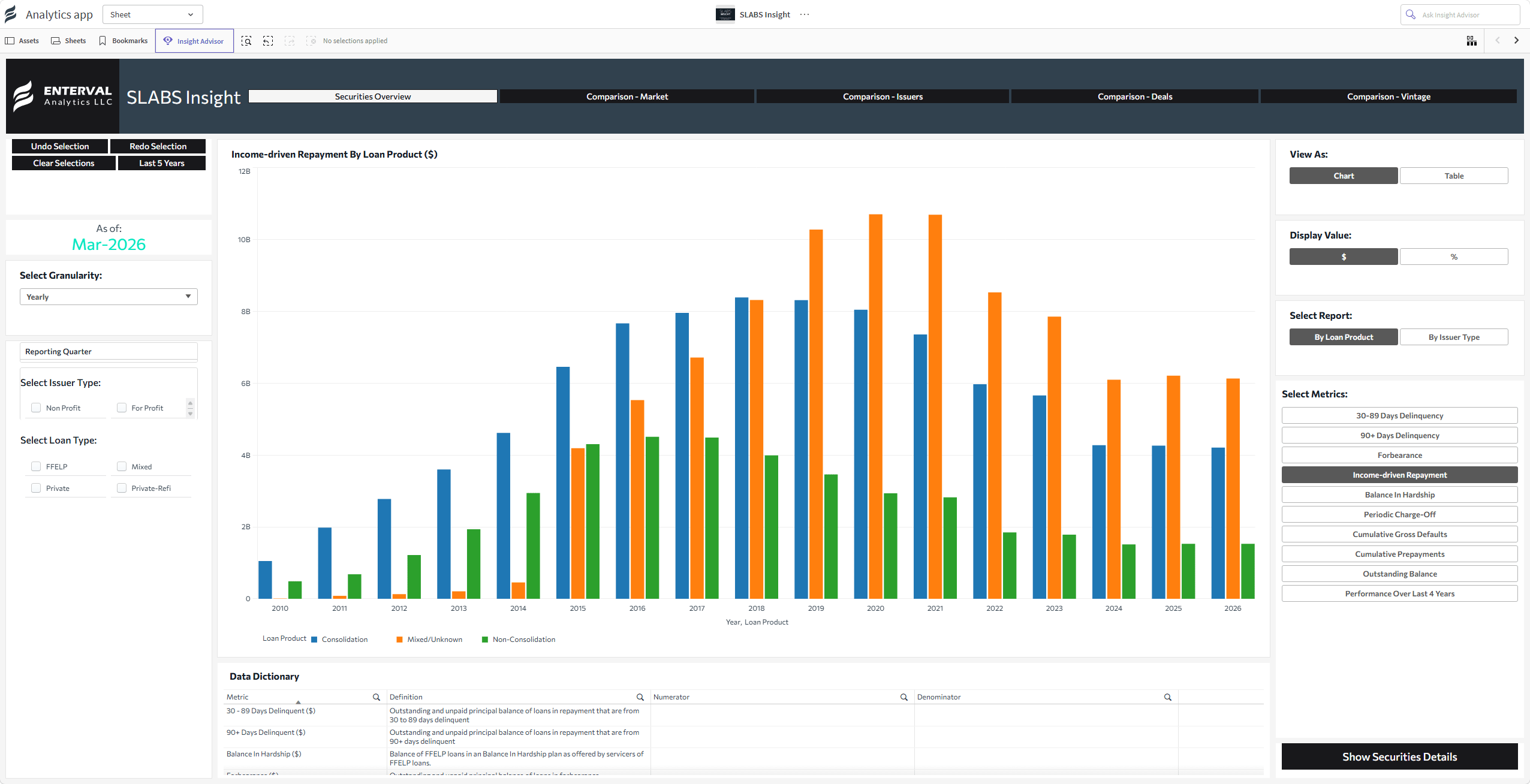Screen dimensions: 1530x784
Task: Select the Outstanding Balance metric
Action: click(1400, 574)
